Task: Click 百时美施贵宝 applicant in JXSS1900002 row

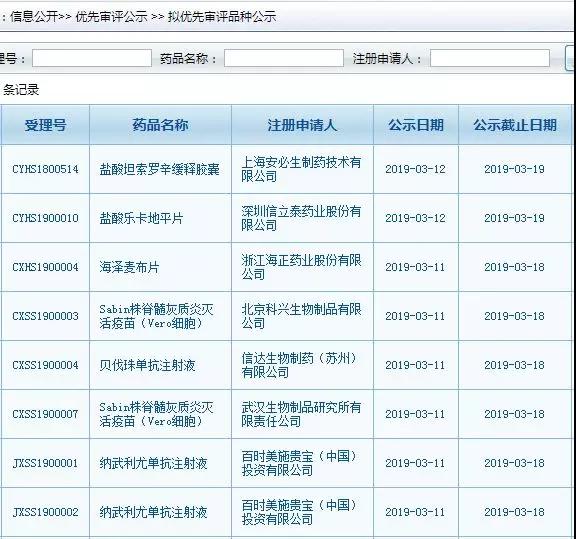Action: pos(299,512)
